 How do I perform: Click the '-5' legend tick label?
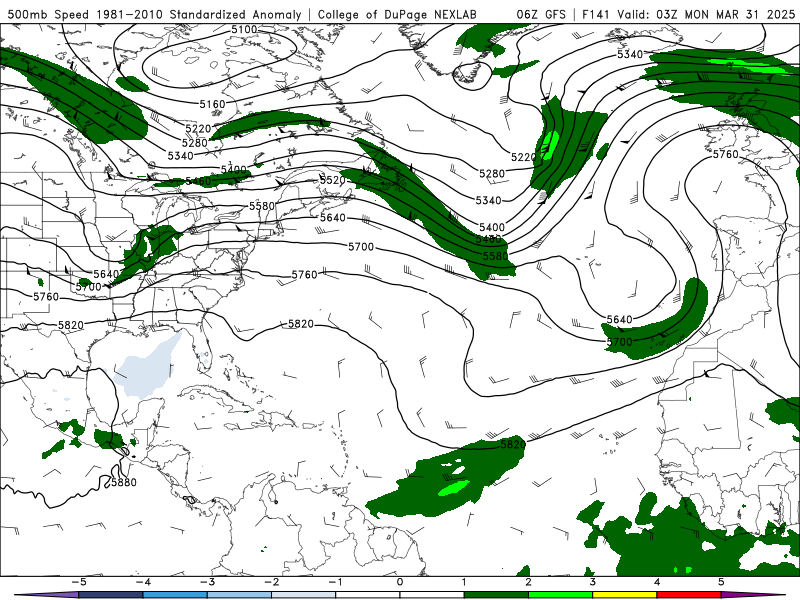pyautogui.click(x=79, y=582)
